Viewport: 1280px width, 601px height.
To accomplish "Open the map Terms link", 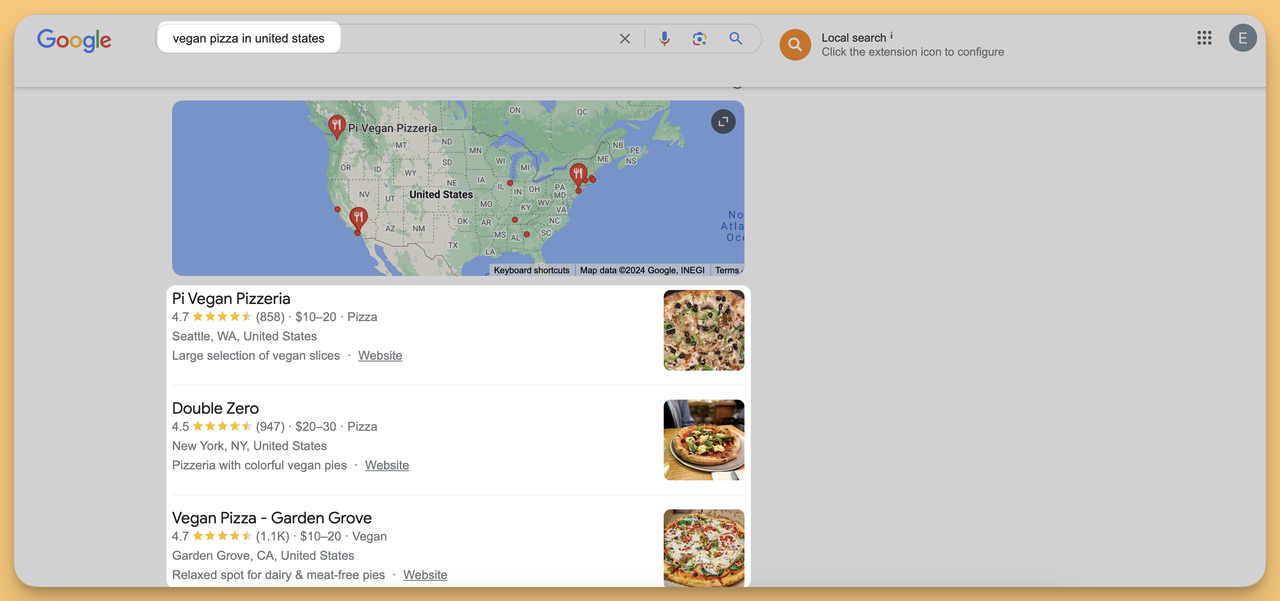I will point(727,271).
